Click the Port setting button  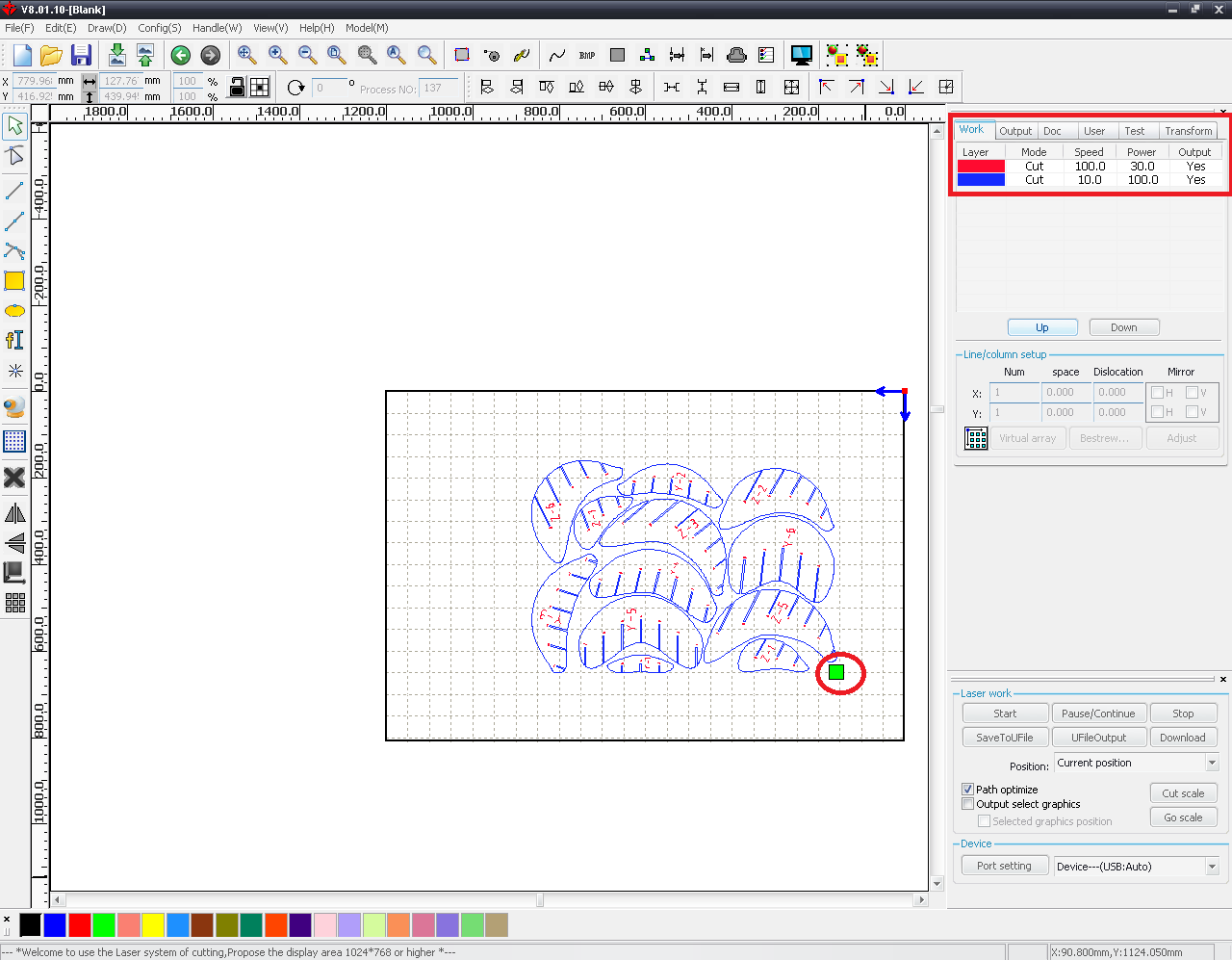click(x=1004, y=866)
